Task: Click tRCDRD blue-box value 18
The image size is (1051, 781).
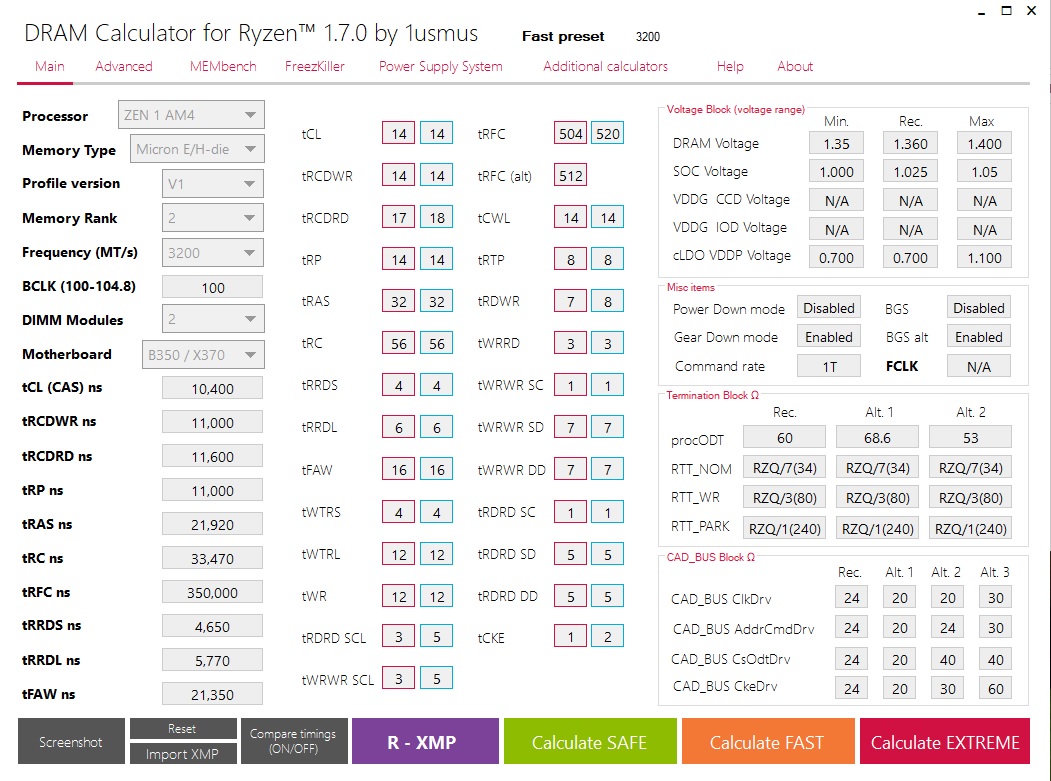Action: 436,217
